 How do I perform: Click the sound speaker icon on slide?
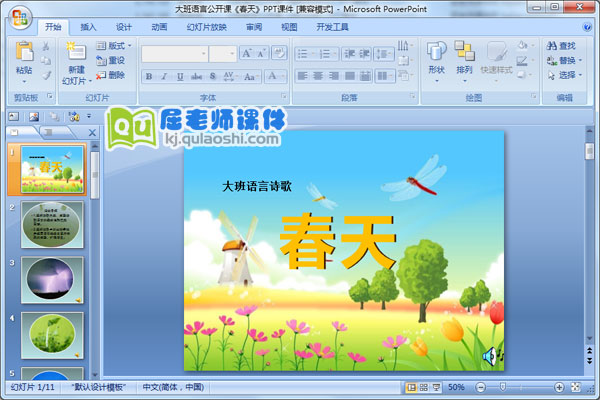[492, 357]
